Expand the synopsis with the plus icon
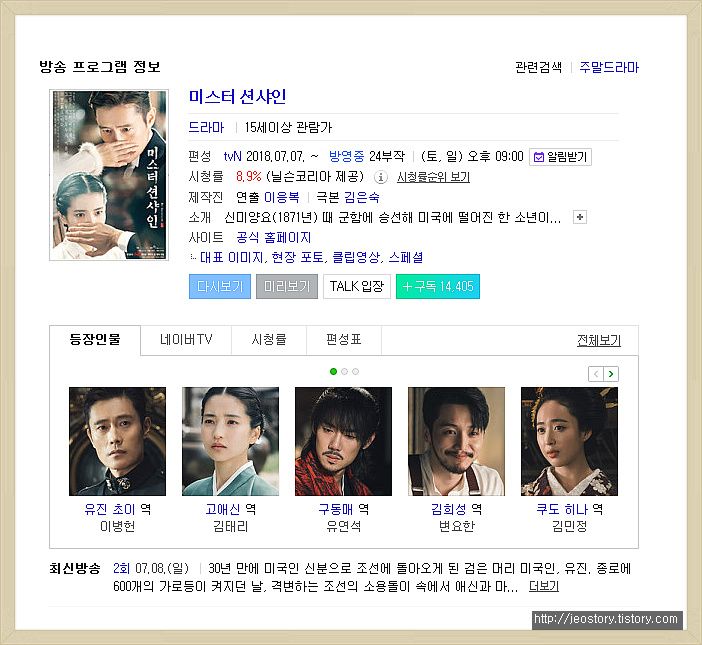 [580, 217]
